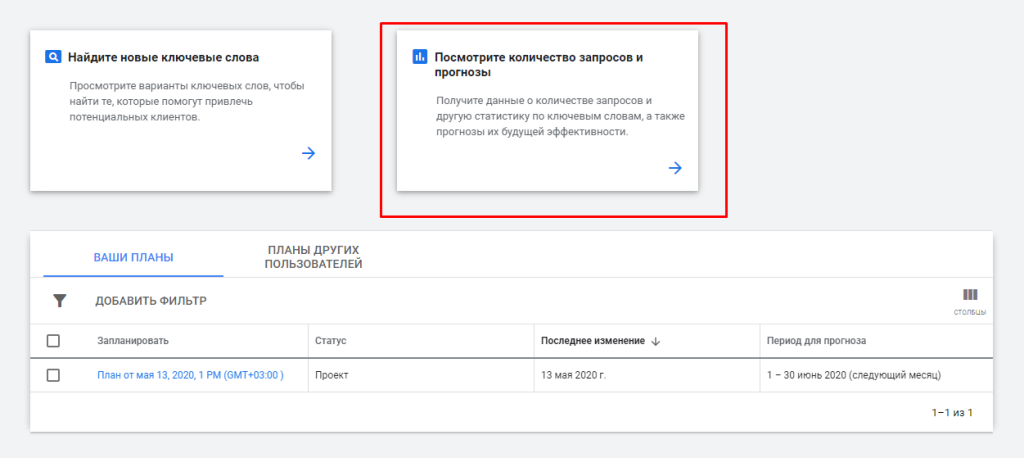1024x458 pixels.
Task: Open link План от мая 13, 2020
Action: point(190,375)
